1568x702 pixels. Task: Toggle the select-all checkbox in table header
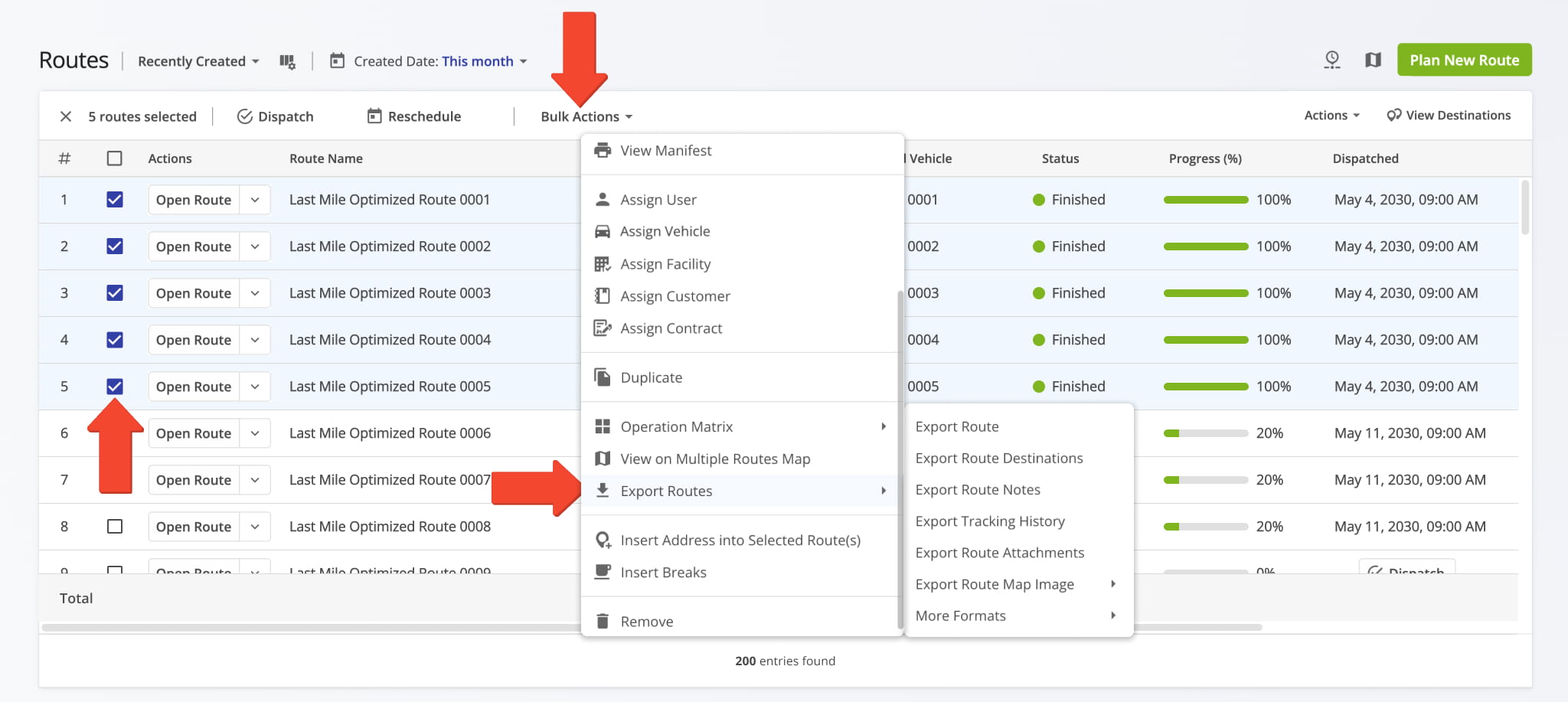point(115,158)
